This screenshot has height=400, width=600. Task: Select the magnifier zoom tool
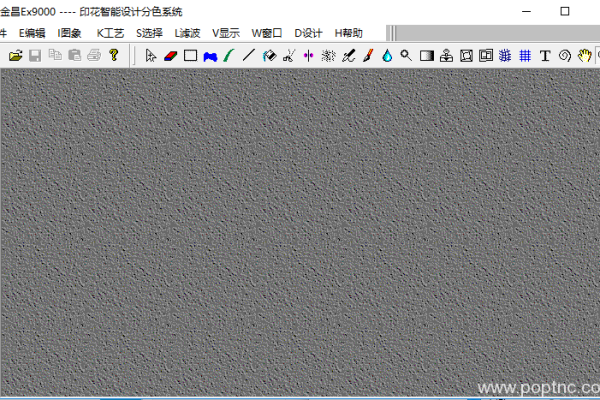click(406, 56)
